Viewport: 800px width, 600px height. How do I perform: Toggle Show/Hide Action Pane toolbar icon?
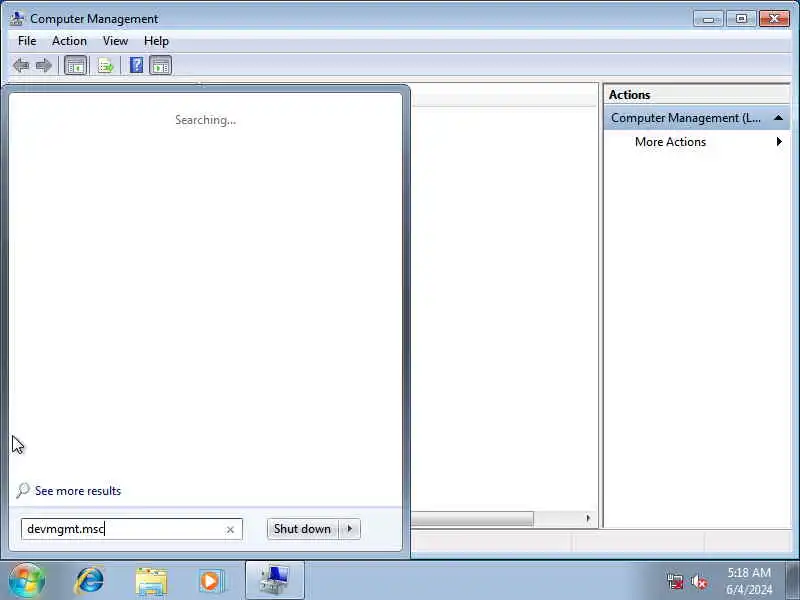(x=160, y=65)
